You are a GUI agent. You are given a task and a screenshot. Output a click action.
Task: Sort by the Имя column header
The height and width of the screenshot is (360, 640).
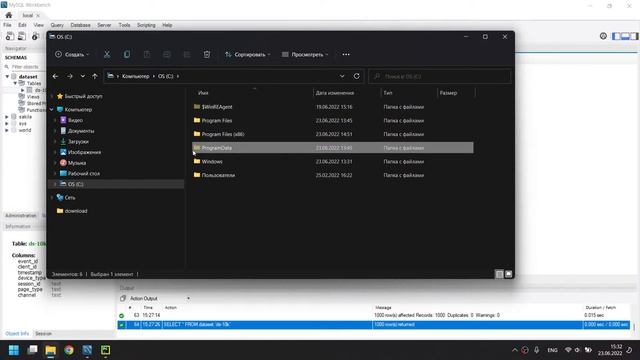pos(203,93)
